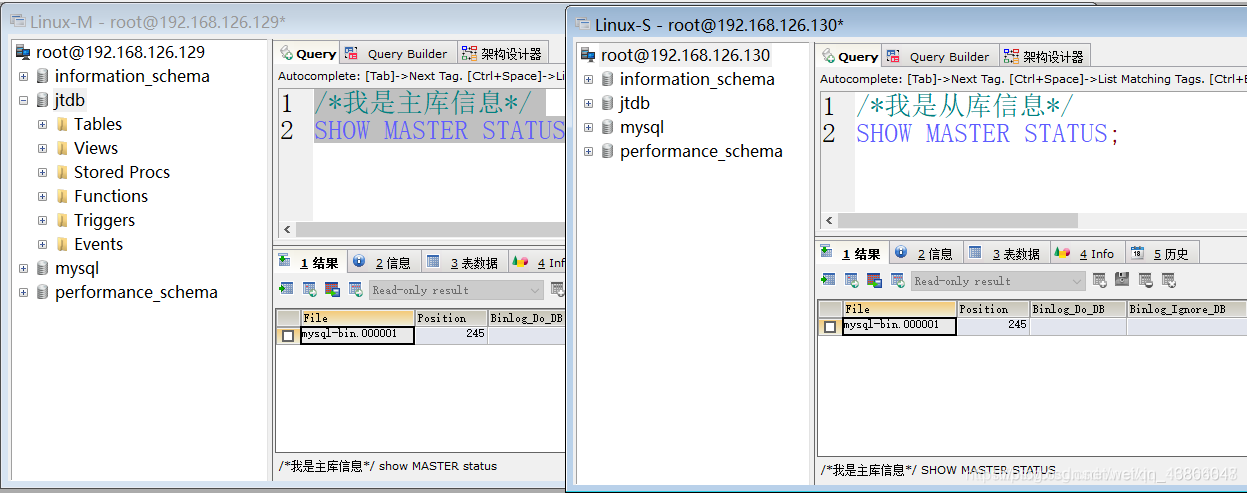Click jtdb database icon in Linux-M tree
Image resolution: width=1247 pixels, height=493 pixels.
[x=42, y=100]
